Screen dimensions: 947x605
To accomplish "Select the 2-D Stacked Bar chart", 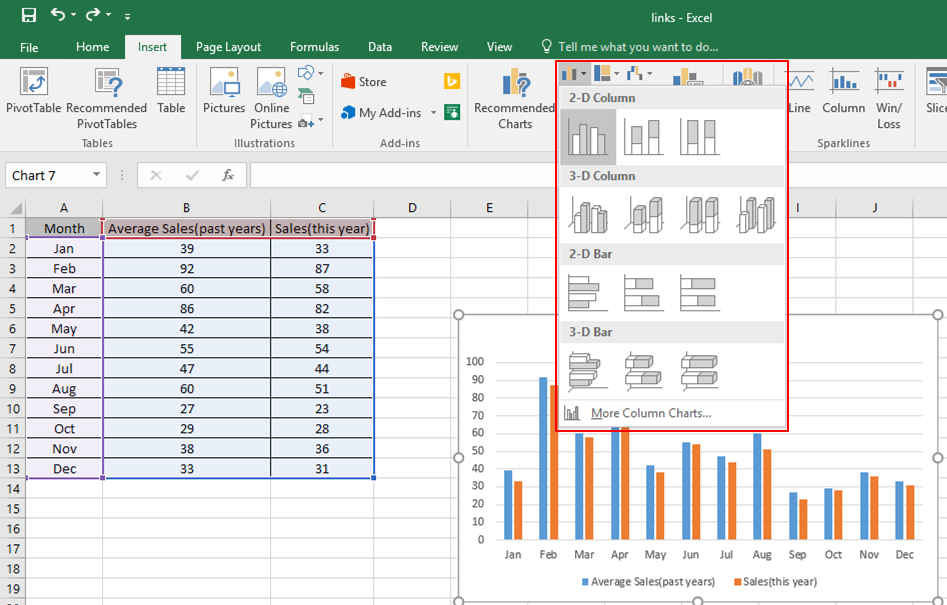I will (644, 293).
